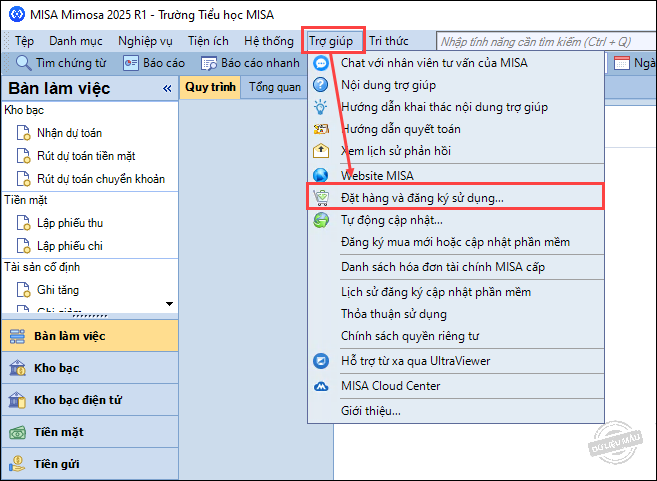
Task: Click the Nhận dự toán document icon
Action: click(23, 133)
